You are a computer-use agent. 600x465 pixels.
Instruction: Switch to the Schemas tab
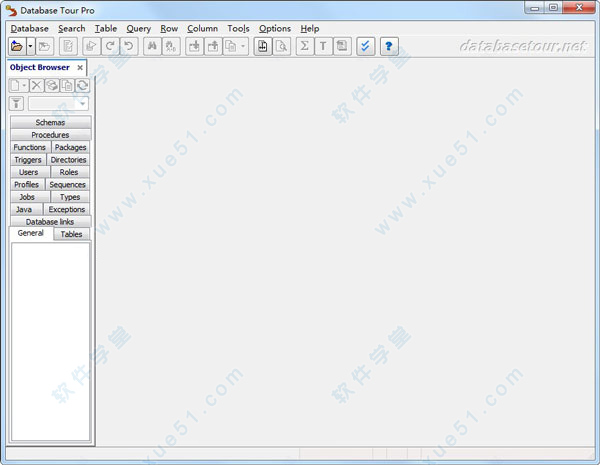tap(51, 122)
